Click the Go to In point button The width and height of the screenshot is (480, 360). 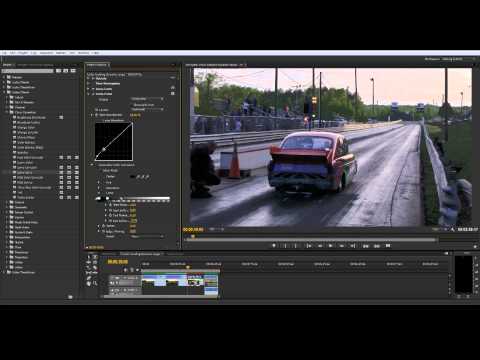click(309, 246)
